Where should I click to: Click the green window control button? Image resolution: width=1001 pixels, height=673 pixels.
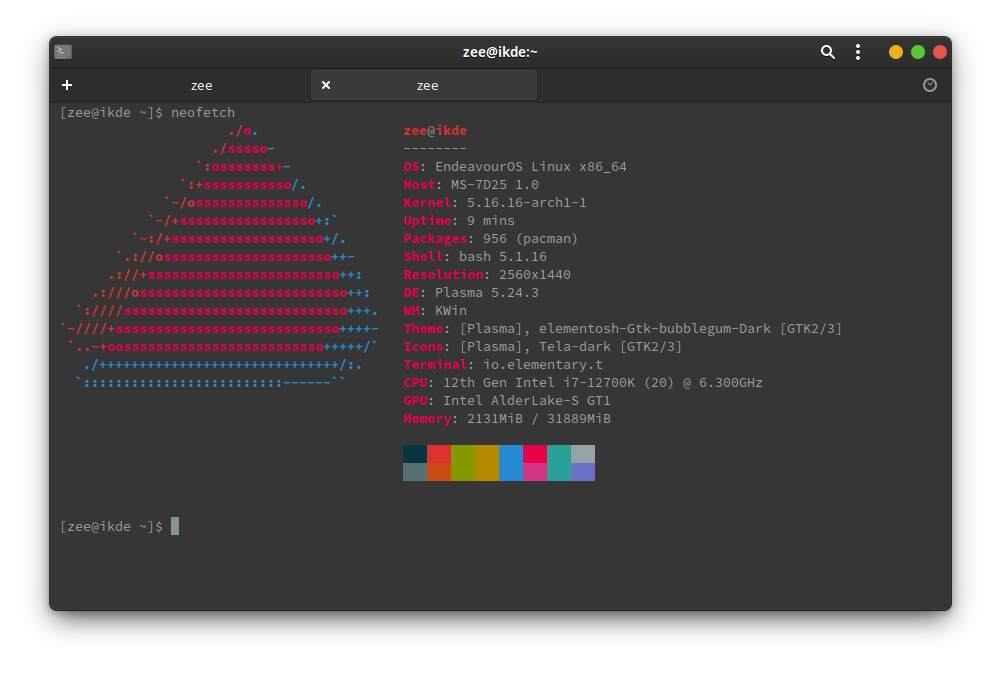click(x=917, y=51)
